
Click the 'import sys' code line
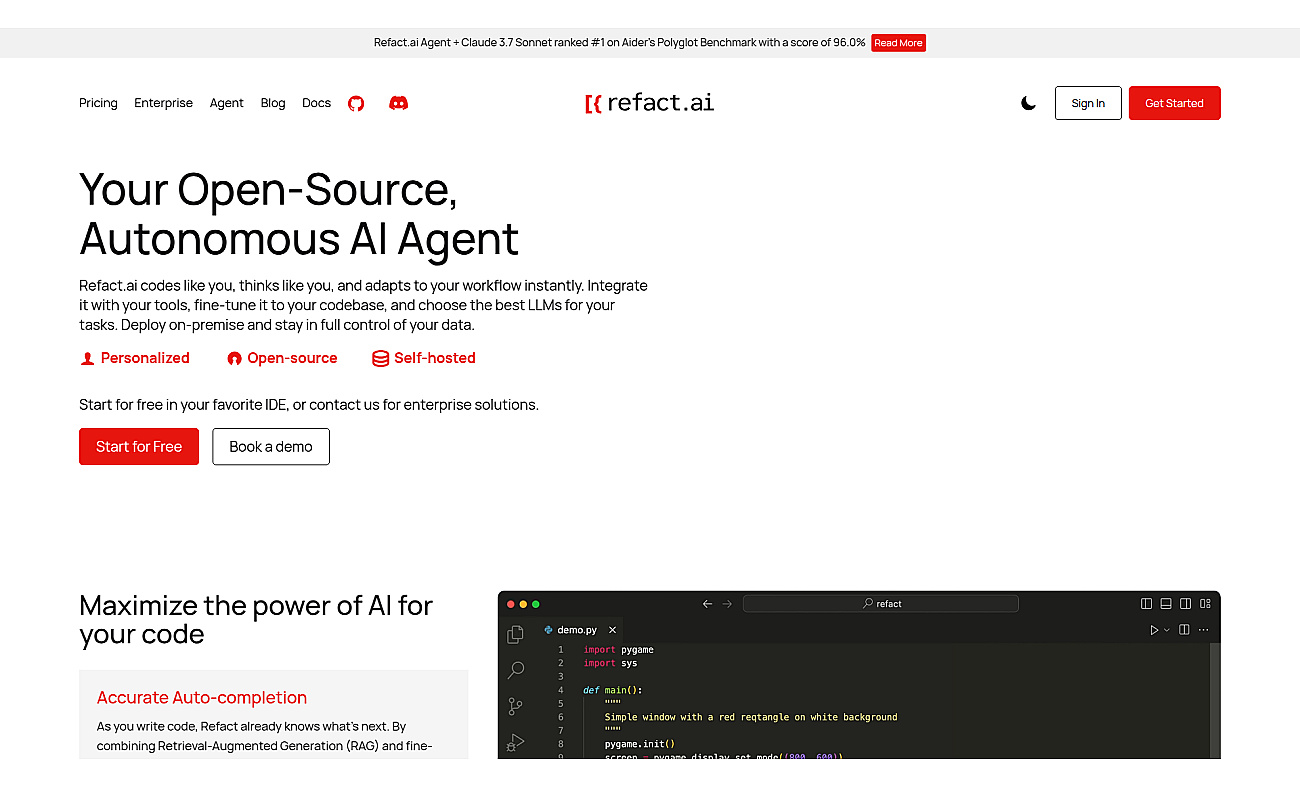(610, 663)
